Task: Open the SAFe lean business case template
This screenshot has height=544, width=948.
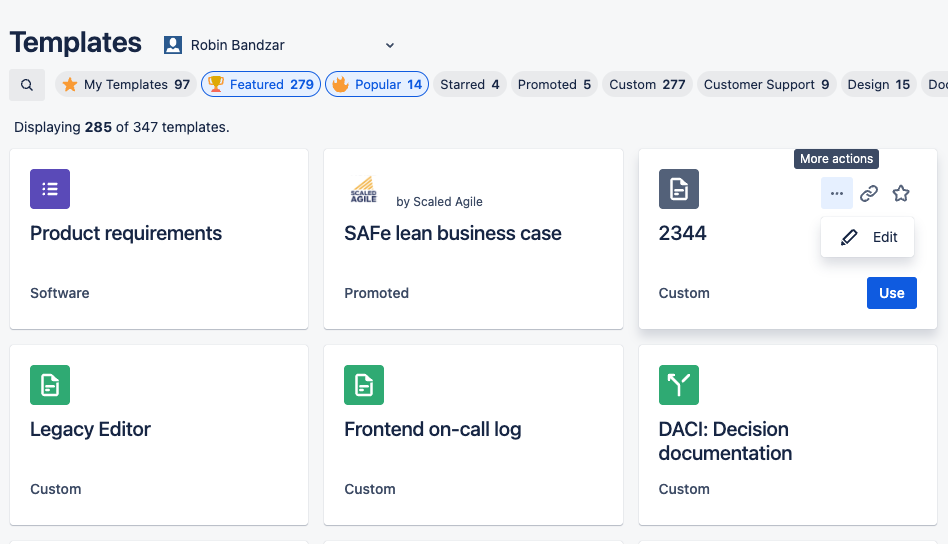Action: [x=453, y=234]
